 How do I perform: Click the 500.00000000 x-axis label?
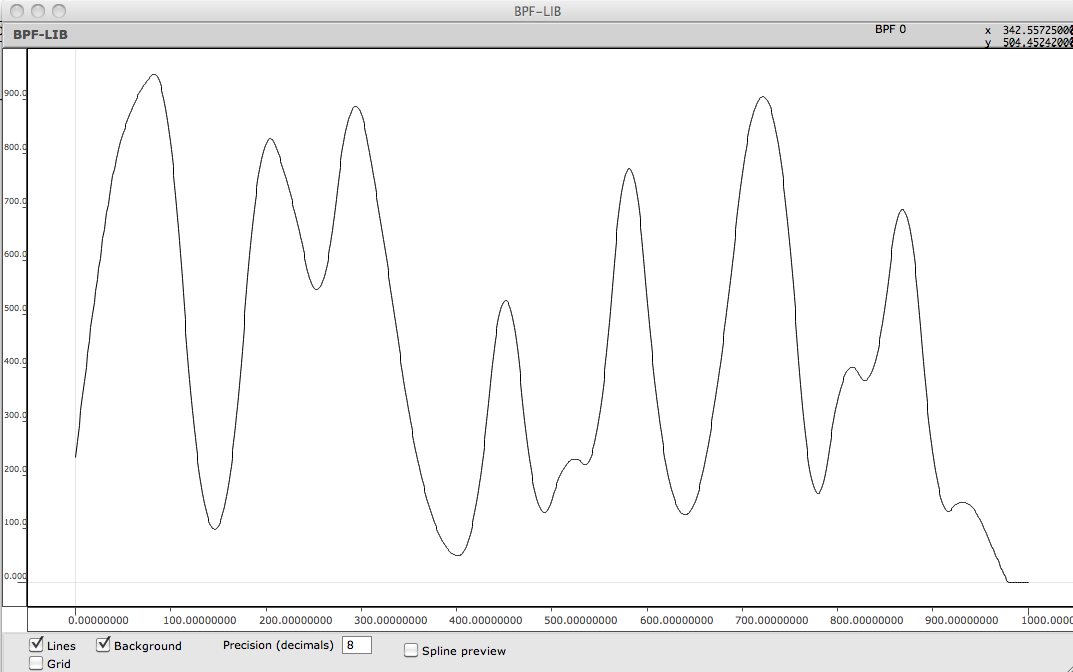point(552,621)
